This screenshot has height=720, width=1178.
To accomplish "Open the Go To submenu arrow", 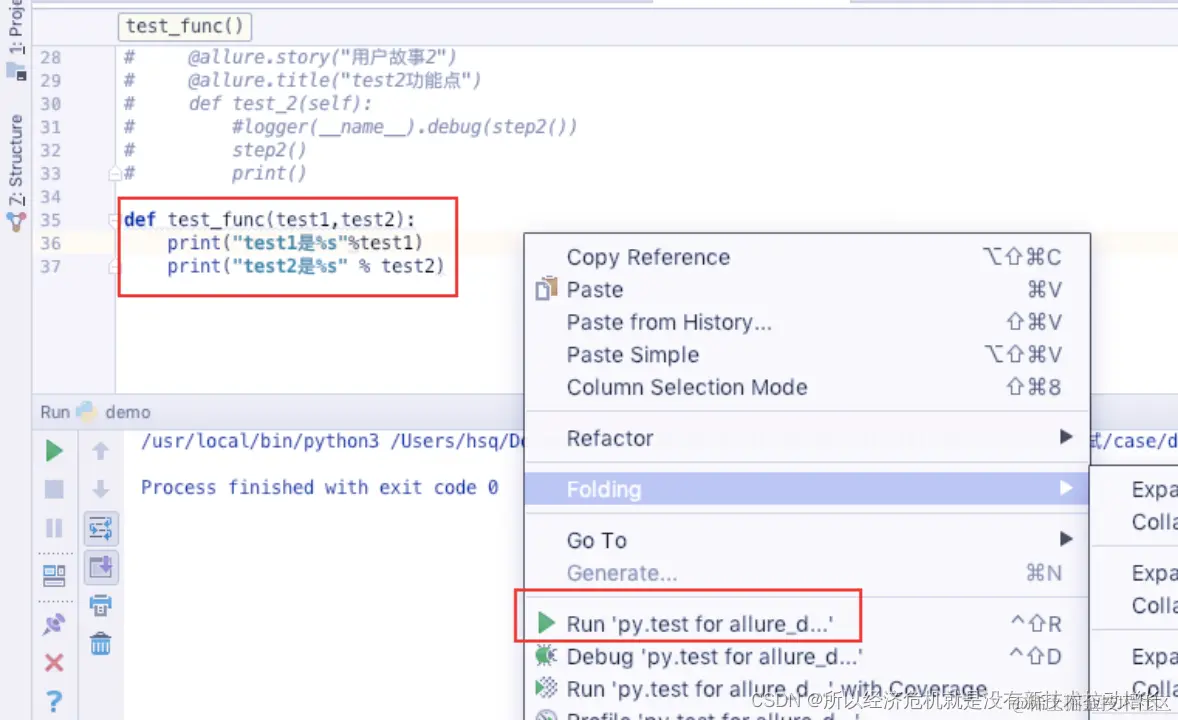I will (1065, 539).
